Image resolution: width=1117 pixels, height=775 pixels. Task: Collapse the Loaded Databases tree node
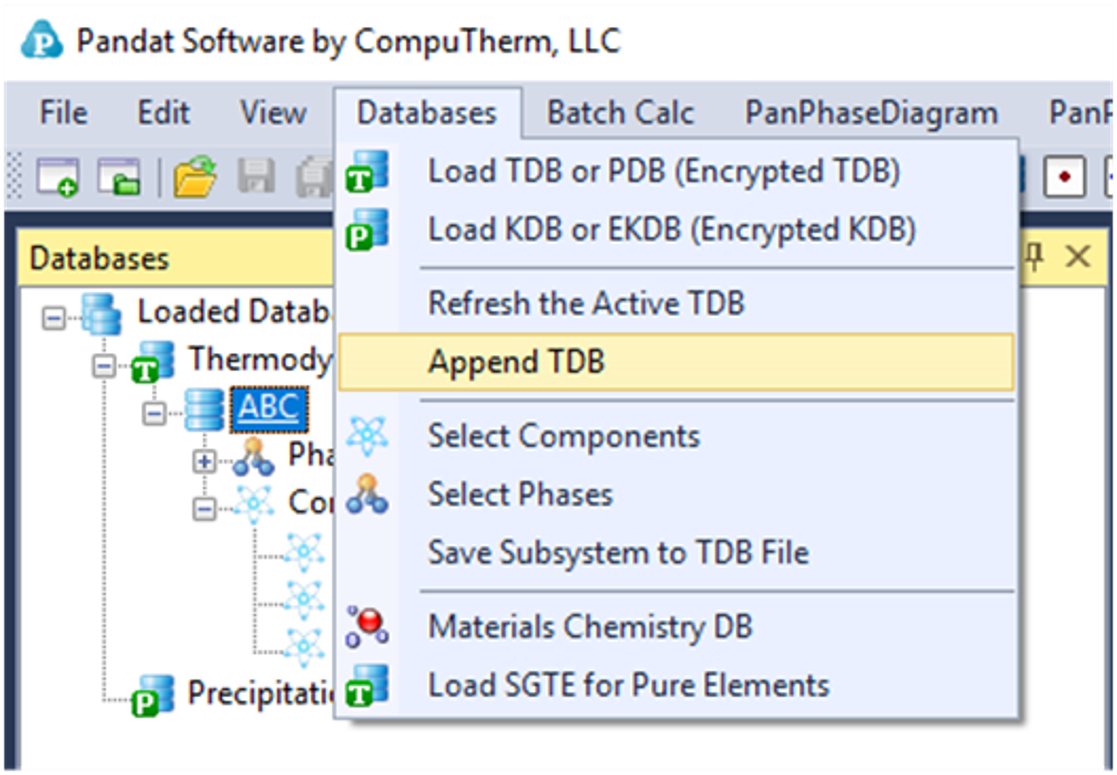tap(54, 317)
